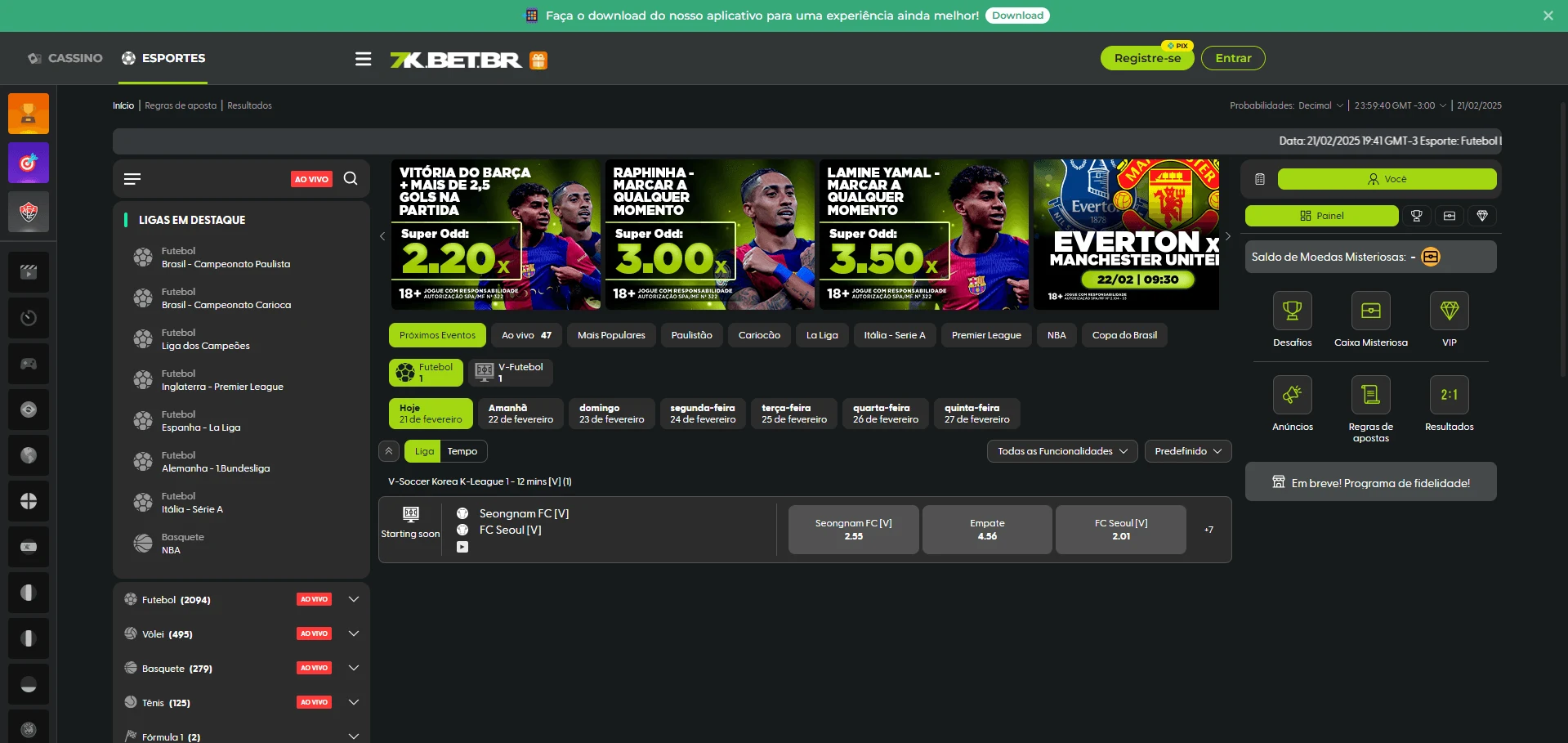Image resolution: width=1568 pixels, height=743 pixels.
Task: Open Anúncios megaphone icon
Action: pos(1293,395)
